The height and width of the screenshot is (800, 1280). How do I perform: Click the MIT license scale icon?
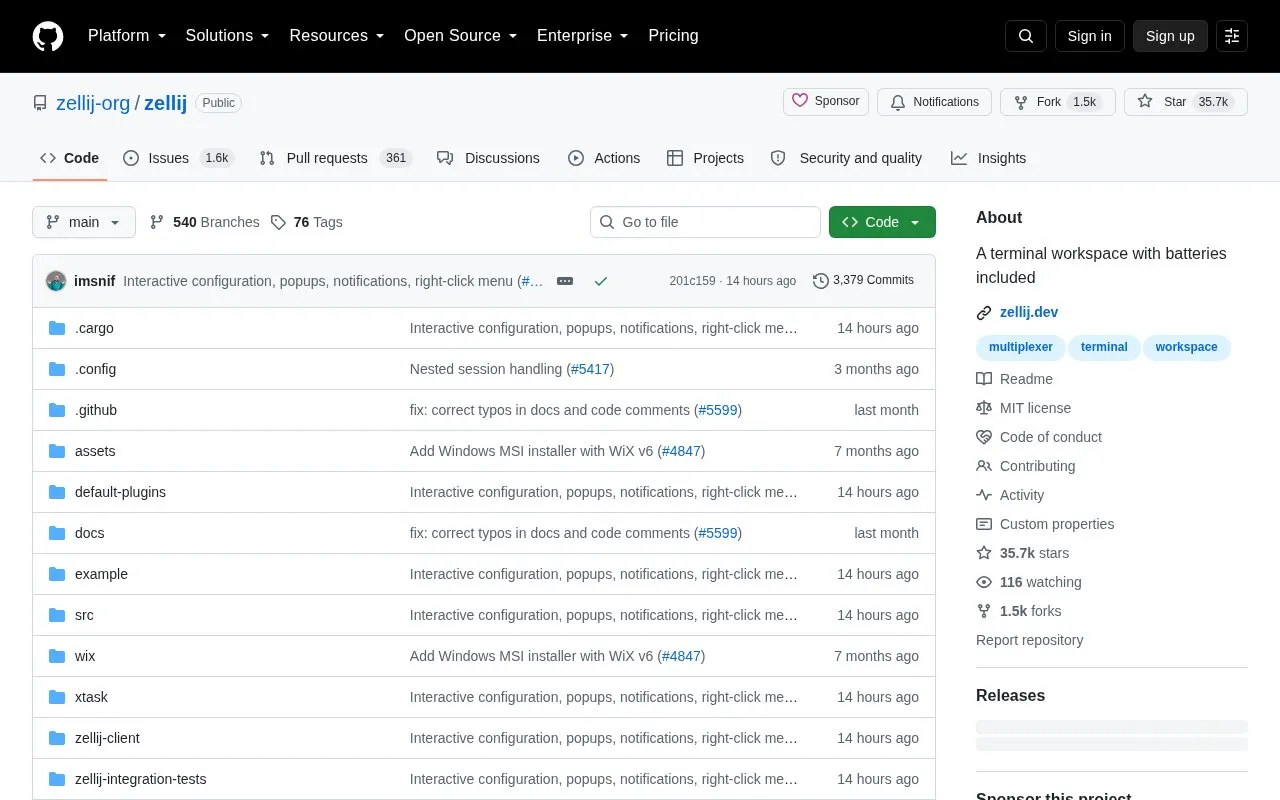coord(984,408)
